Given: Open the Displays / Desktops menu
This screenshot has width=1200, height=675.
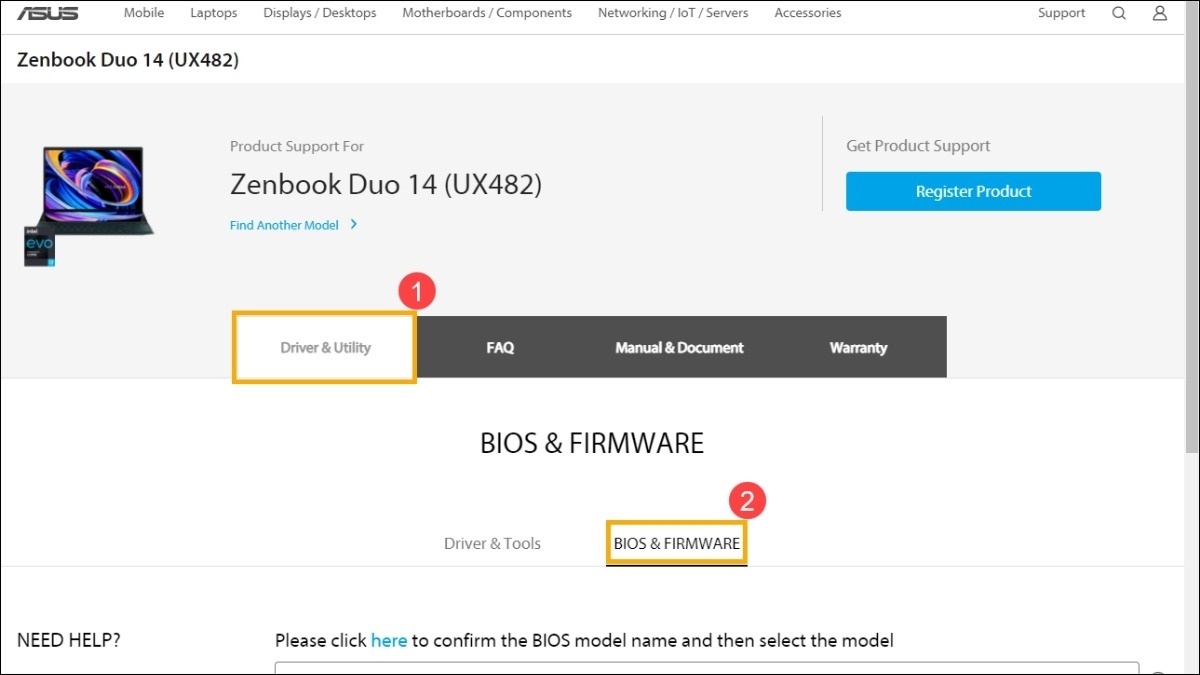Looking at the screenshot, I should coord(320,13).
